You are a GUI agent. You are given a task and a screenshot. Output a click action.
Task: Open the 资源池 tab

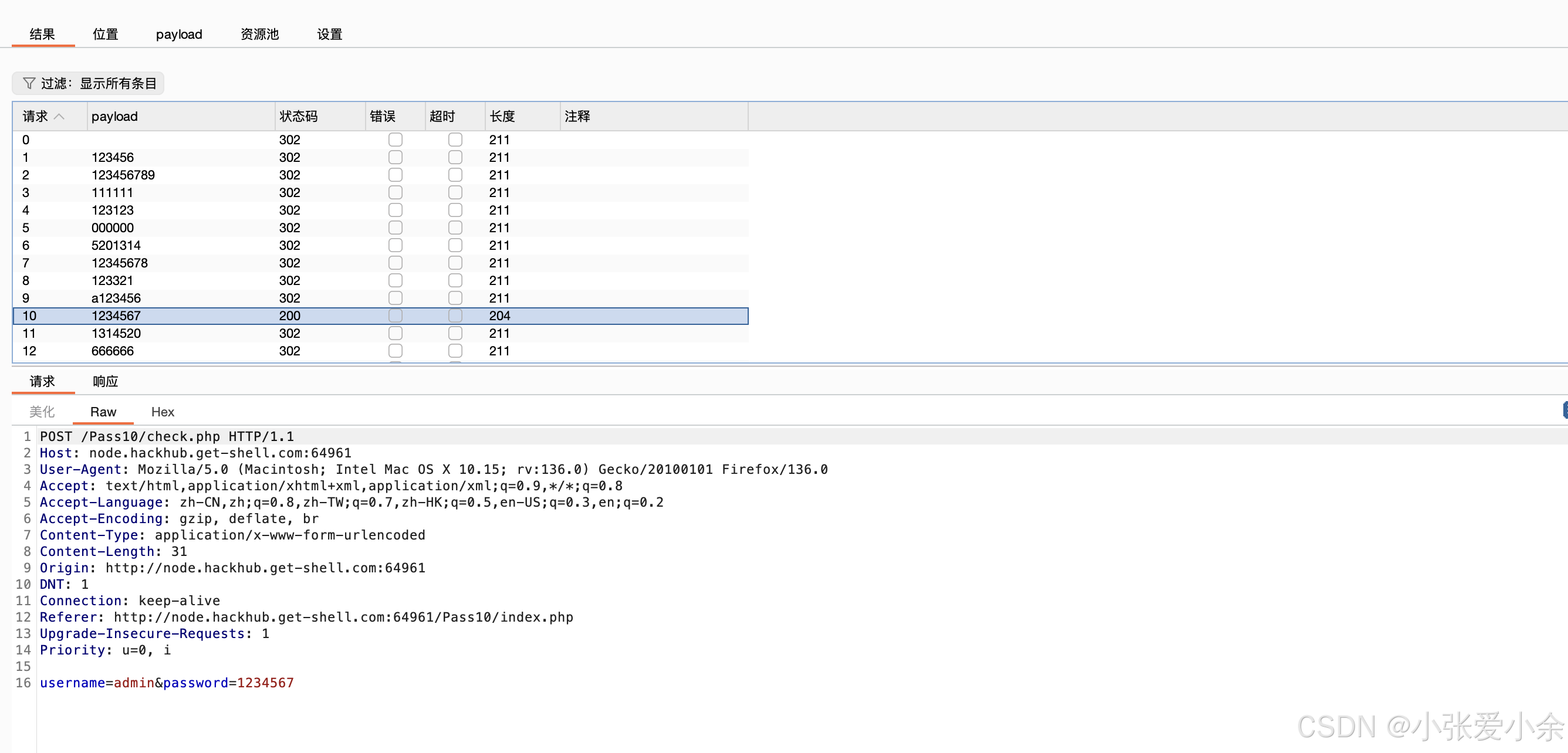click(x=259, y=34)
